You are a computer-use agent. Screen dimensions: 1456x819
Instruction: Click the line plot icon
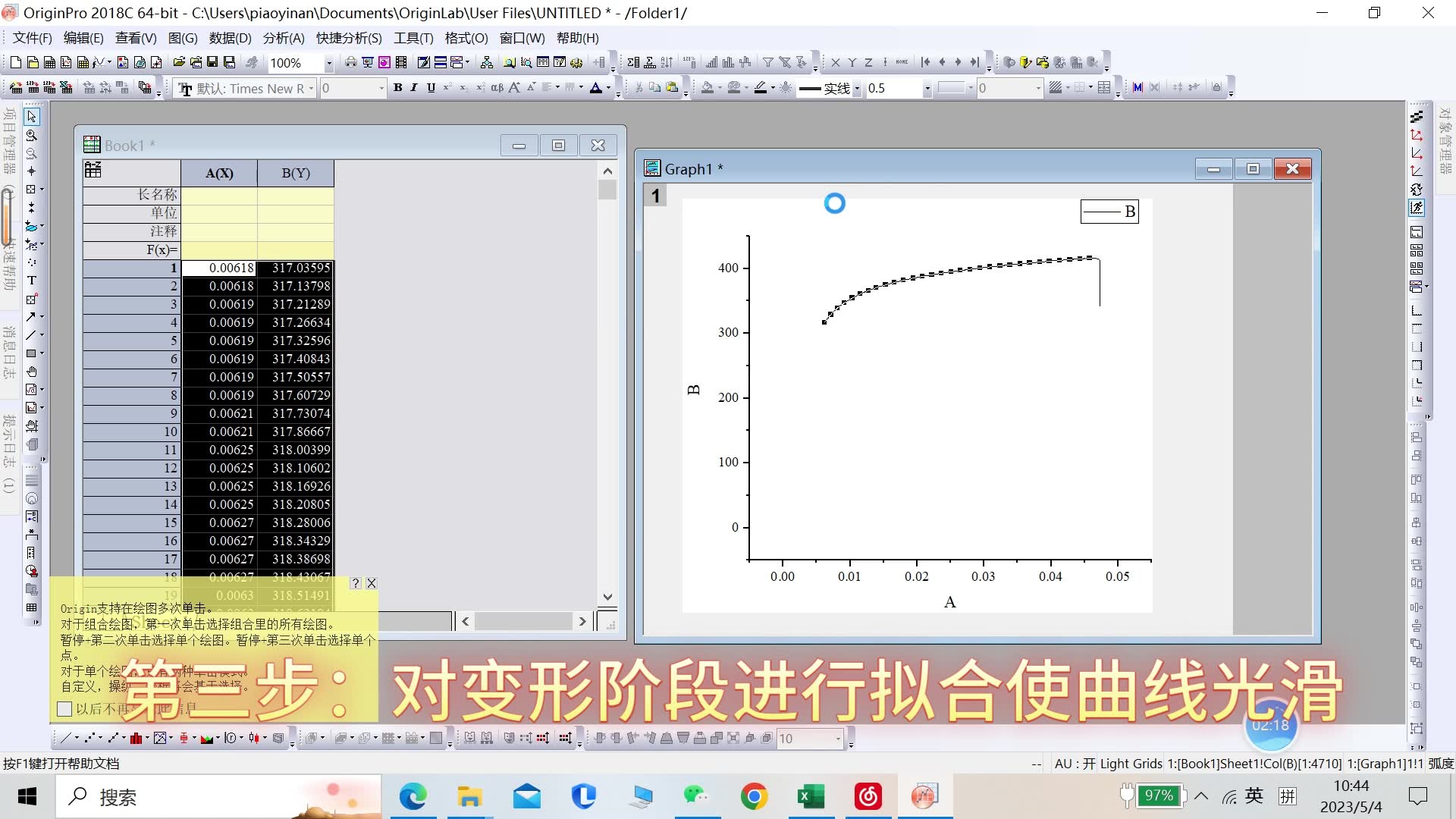click(x=65, y=738)
